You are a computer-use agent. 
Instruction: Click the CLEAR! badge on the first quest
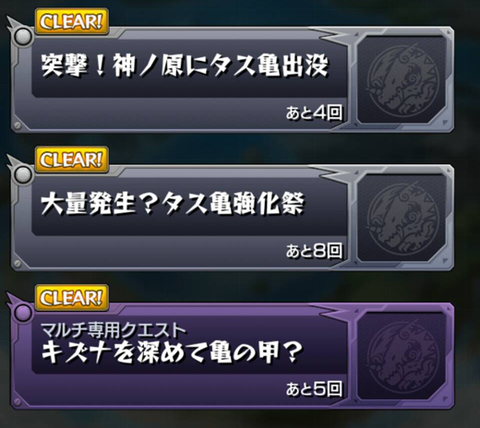72,22
